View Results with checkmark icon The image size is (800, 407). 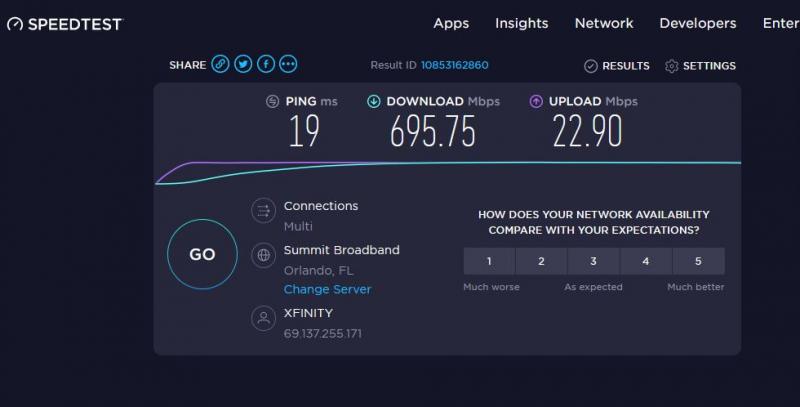click(617, 66)
